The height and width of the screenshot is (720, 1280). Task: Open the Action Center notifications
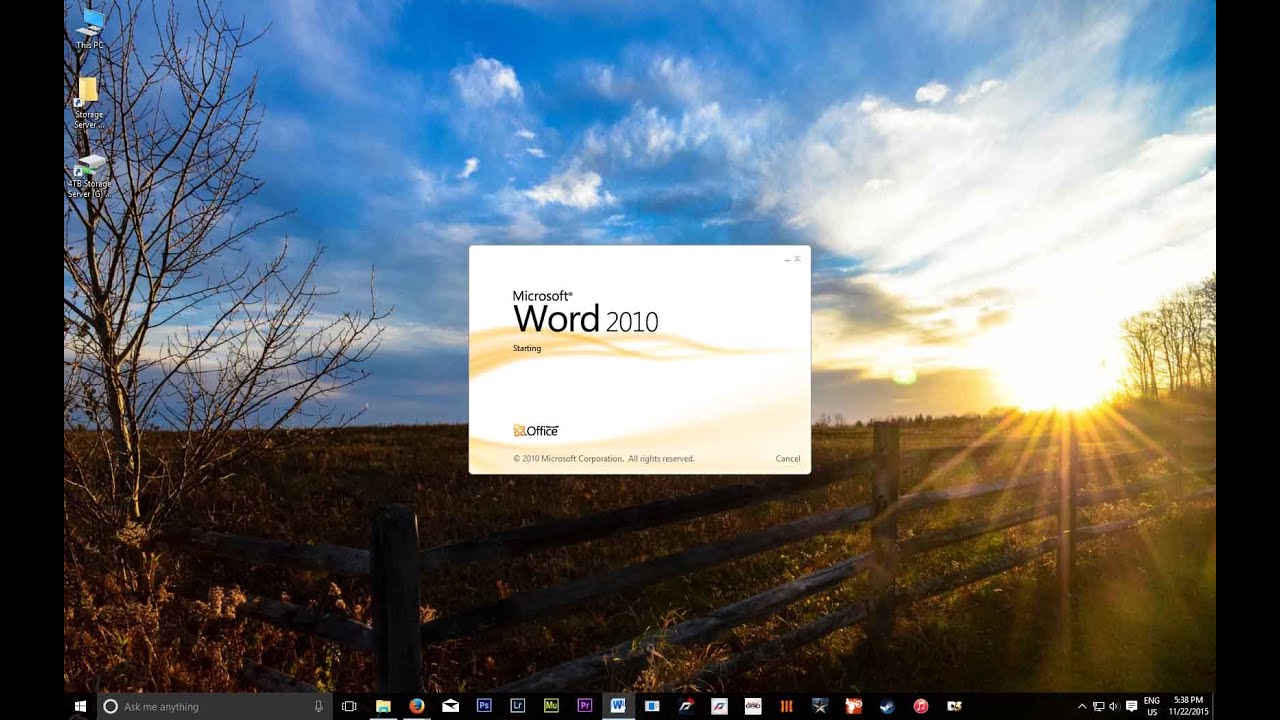tap(1130, 706)
